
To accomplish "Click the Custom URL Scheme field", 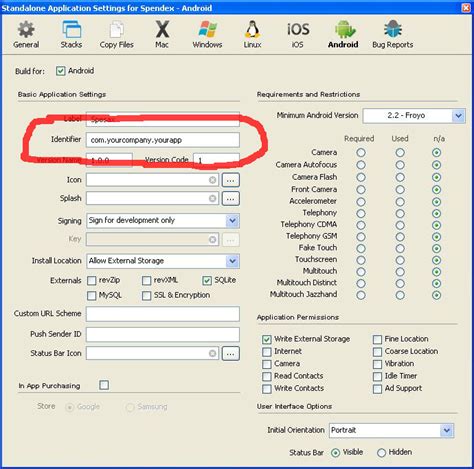I will (163, 314).
